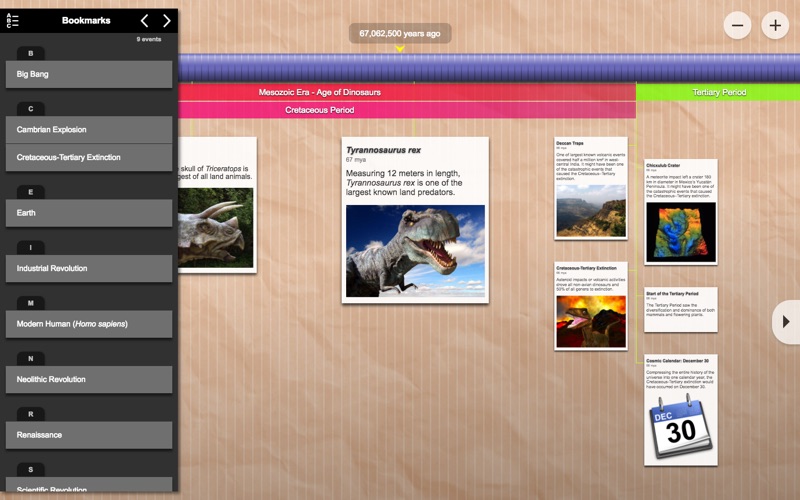The width and height of the screenshot is (800, 500).
Task: Open the Triceratops event card
Action: pos(217,205)
